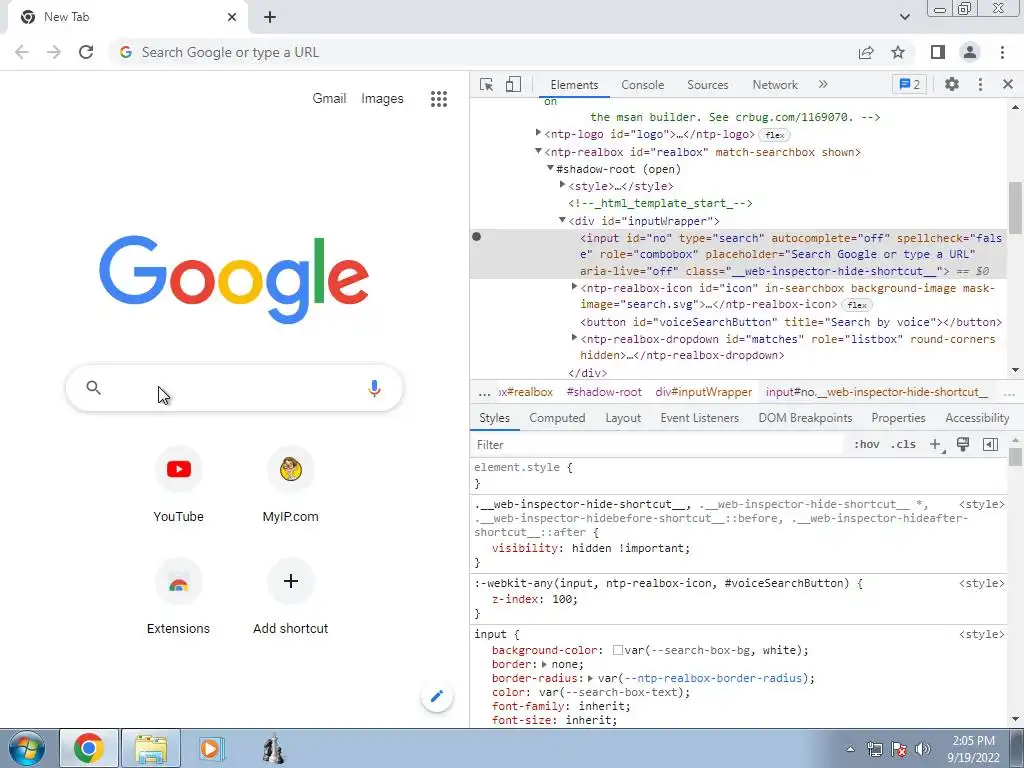Toggle the computed styles sidebar icon
Screen dimensions: 1024x768
pyautogui.click(x=990, y=444)
